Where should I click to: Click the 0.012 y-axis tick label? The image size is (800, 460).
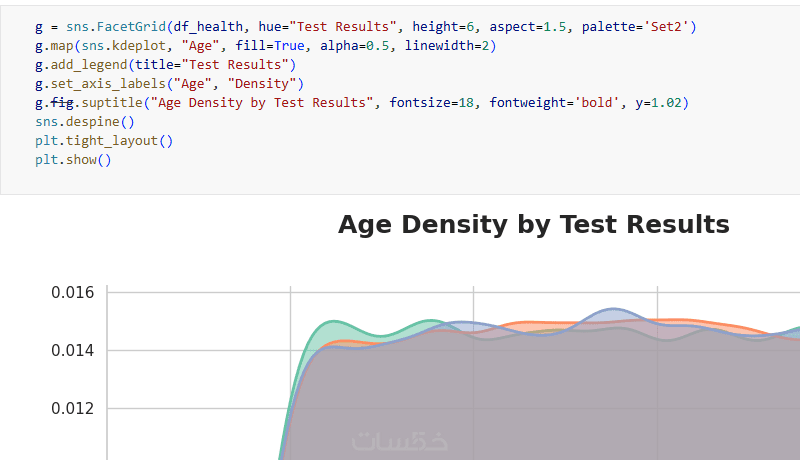72,409
